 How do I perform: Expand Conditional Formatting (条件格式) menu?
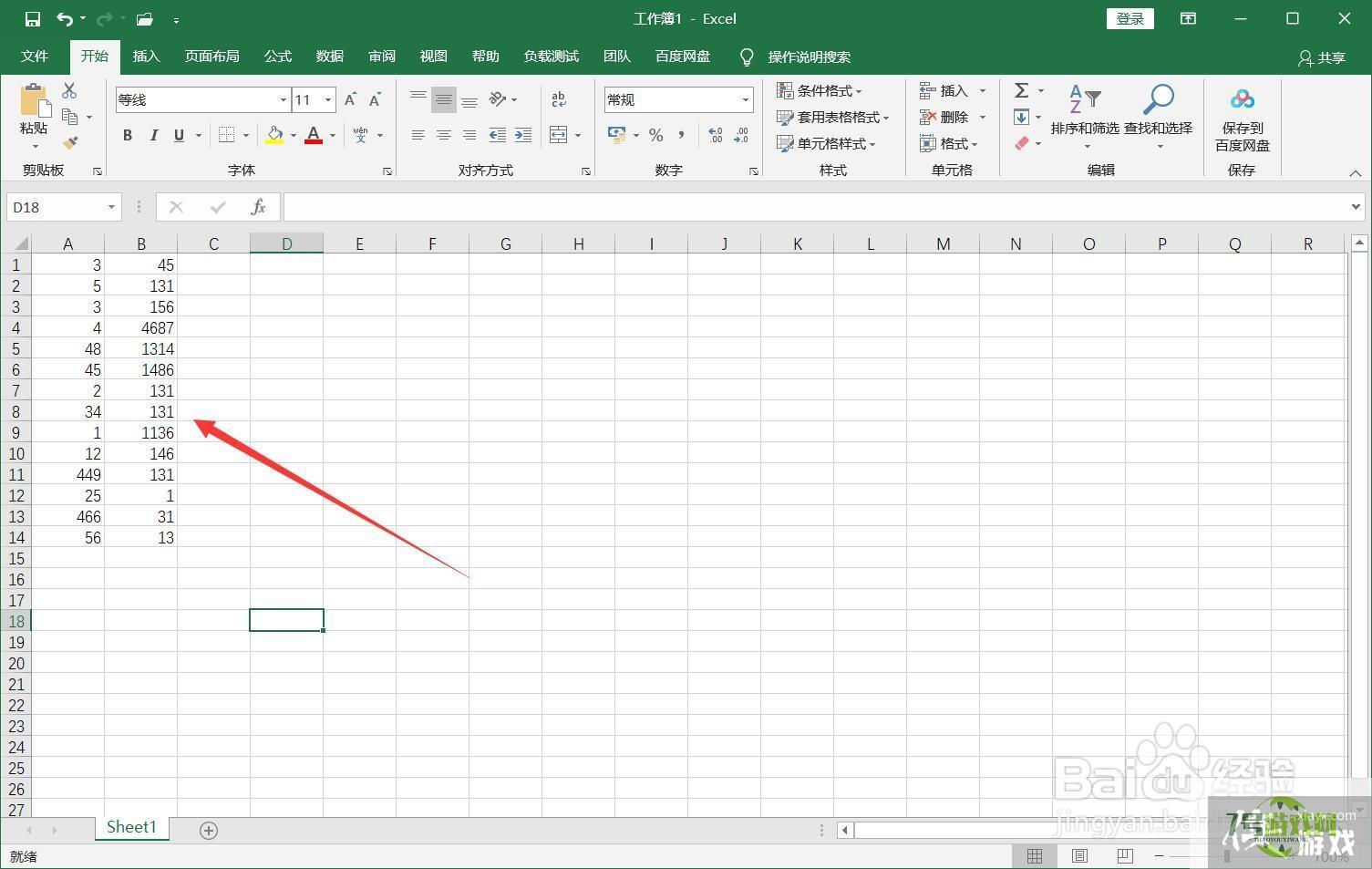coord(820,90)
